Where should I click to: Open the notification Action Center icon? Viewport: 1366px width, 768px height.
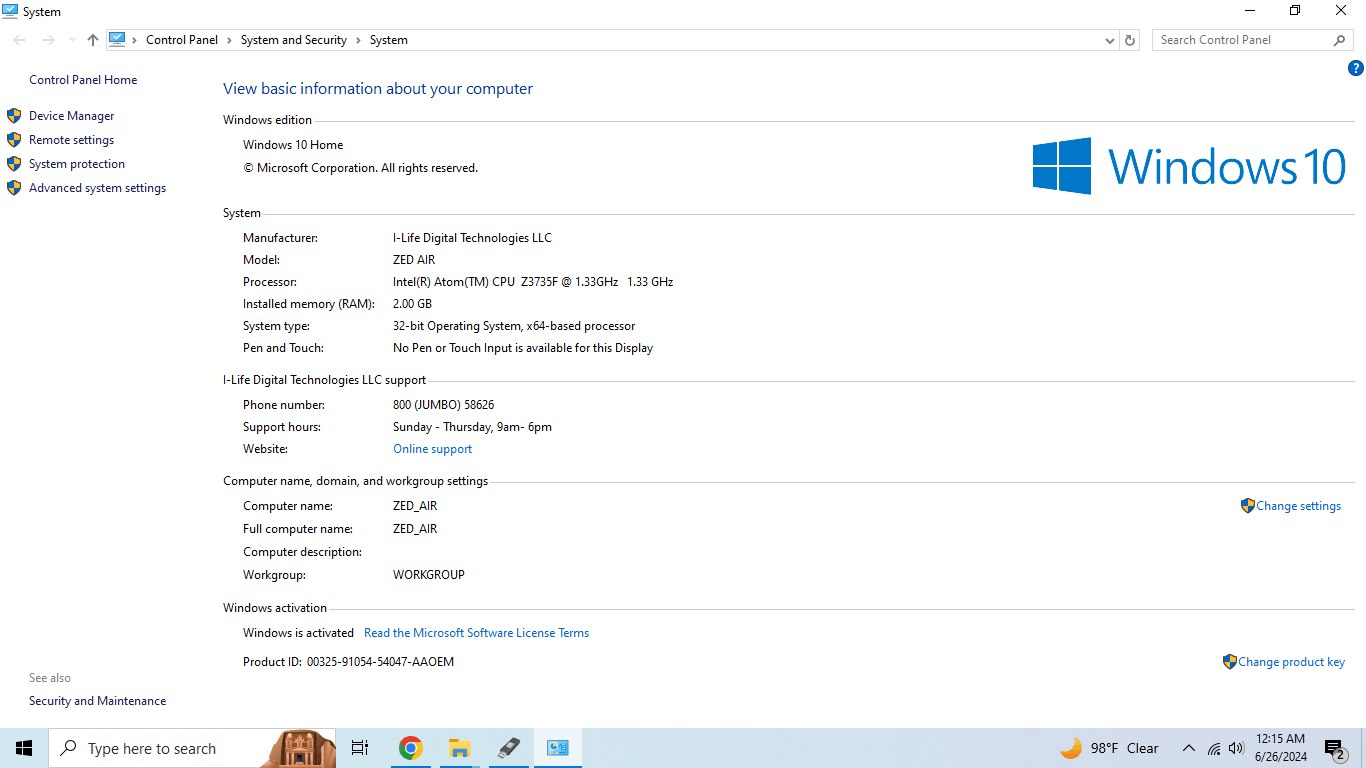tap(1334, 748)
